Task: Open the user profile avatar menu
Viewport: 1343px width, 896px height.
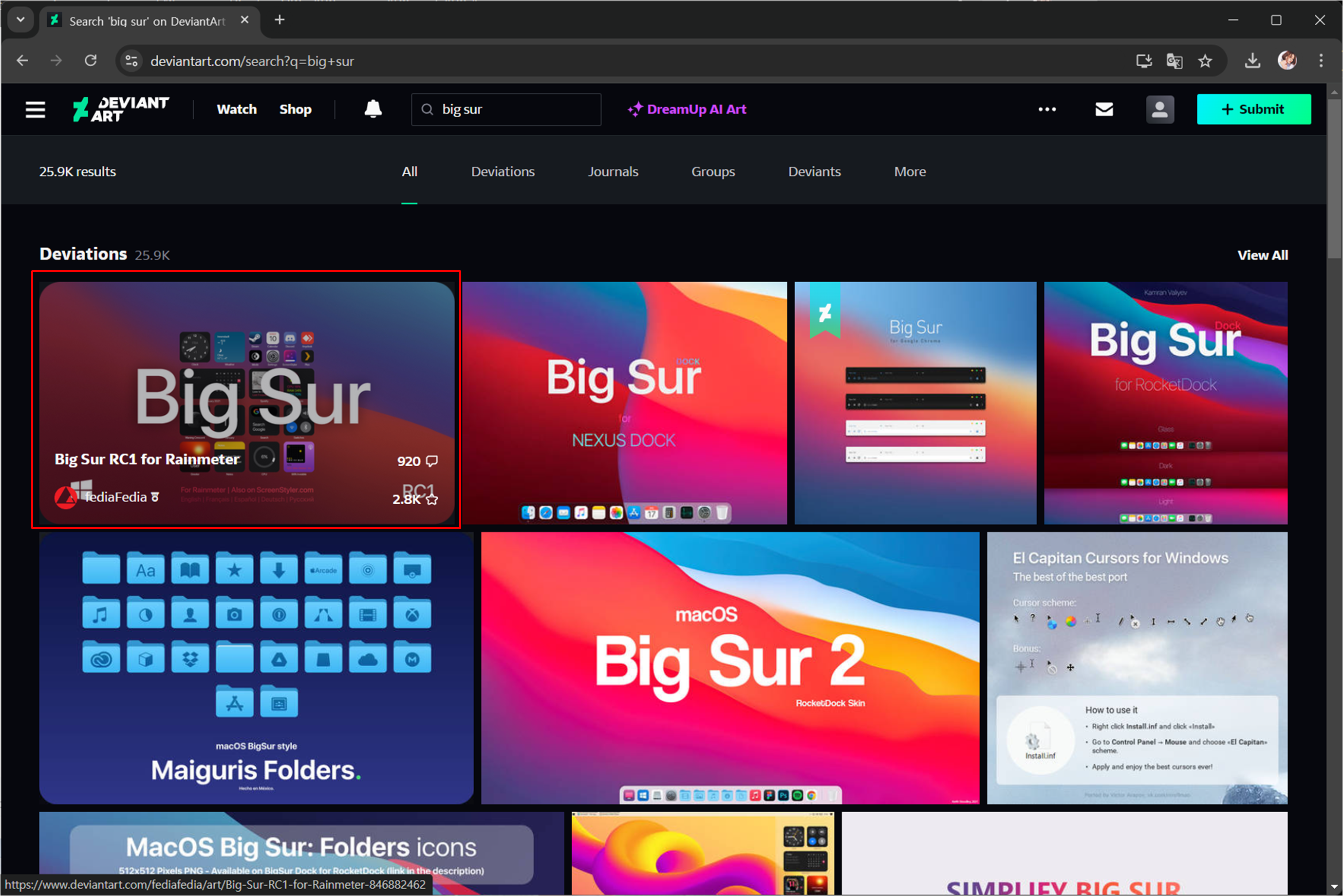Action: tap(1160, 109)
